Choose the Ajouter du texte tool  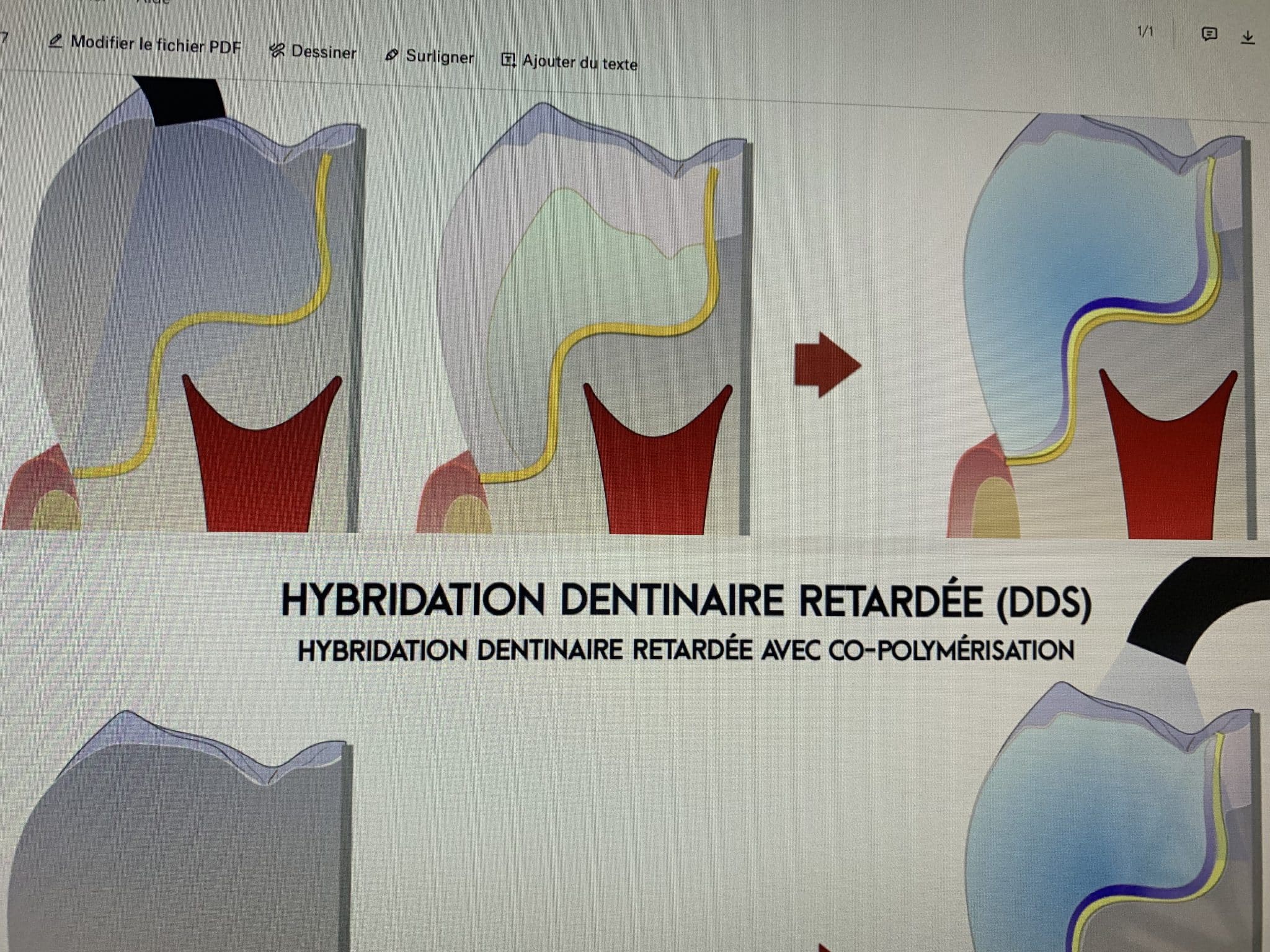[569, 61]
